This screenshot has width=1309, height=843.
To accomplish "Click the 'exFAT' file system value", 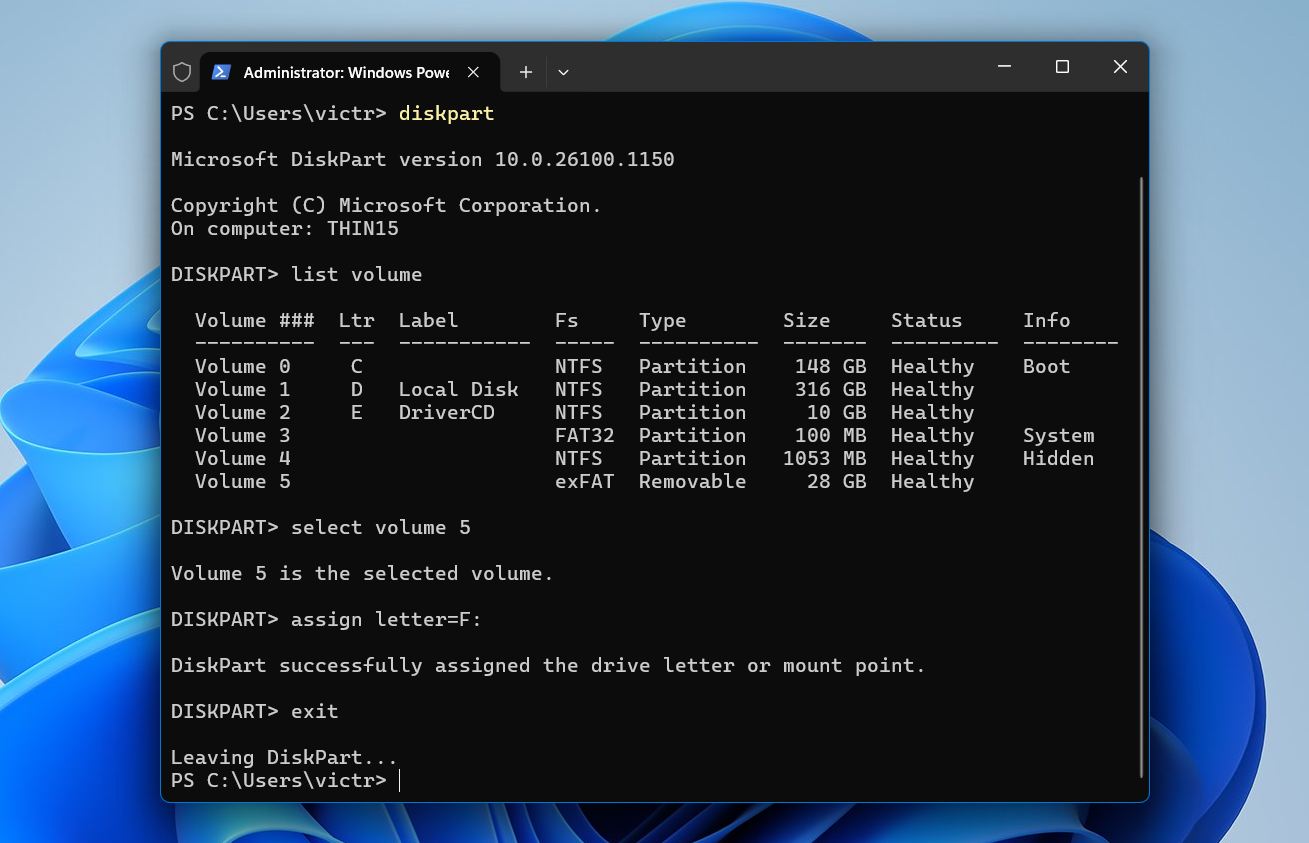I will click(585, 481).
